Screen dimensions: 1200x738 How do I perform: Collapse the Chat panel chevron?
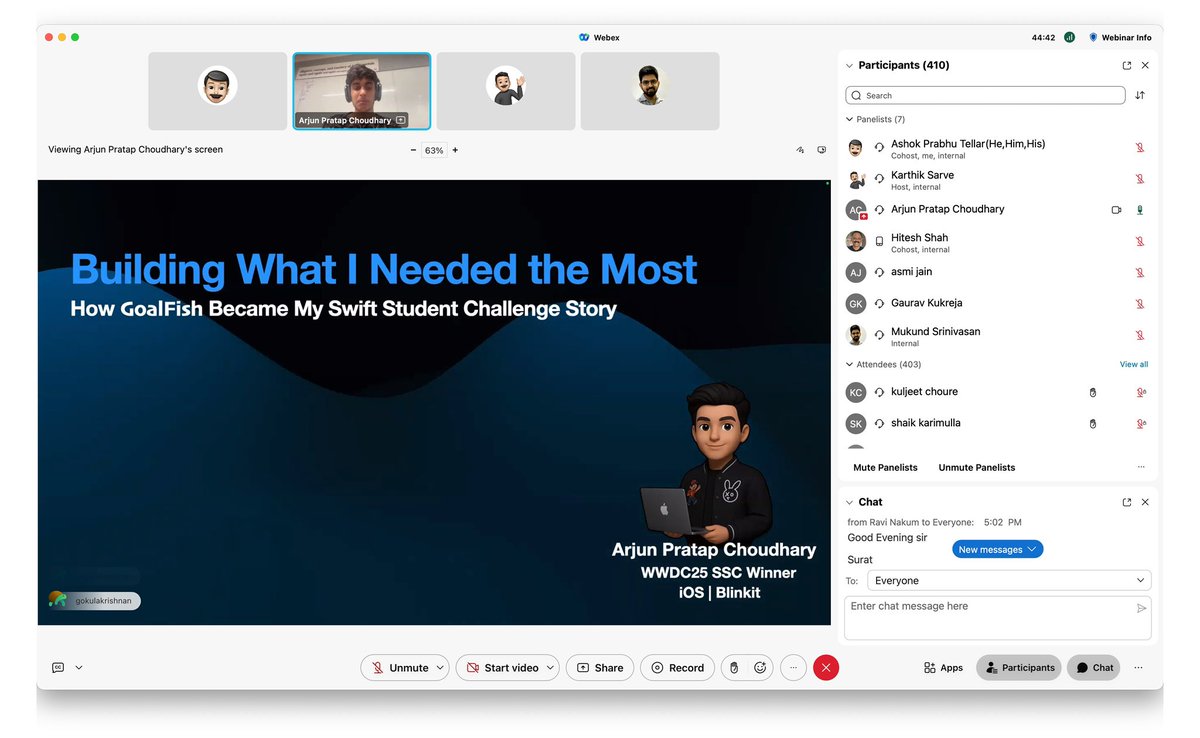(850, 502)
